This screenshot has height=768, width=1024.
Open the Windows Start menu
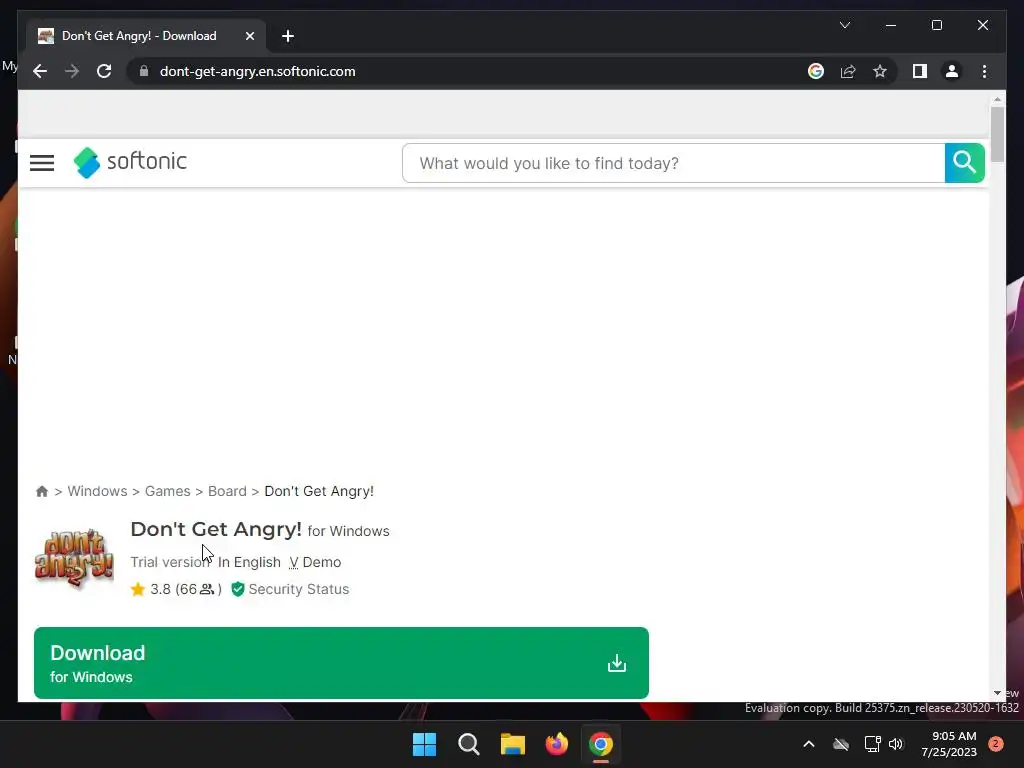424,744
